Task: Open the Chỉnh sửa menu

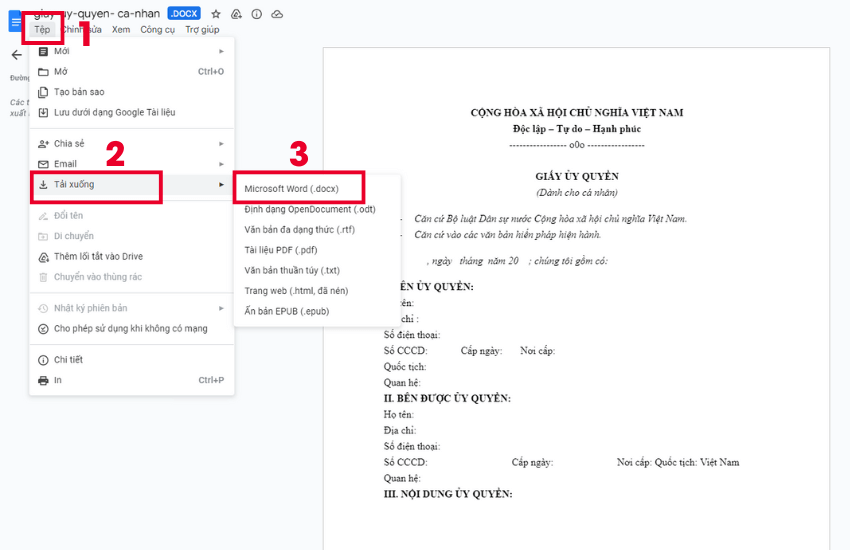Action: tap(81, 29)
